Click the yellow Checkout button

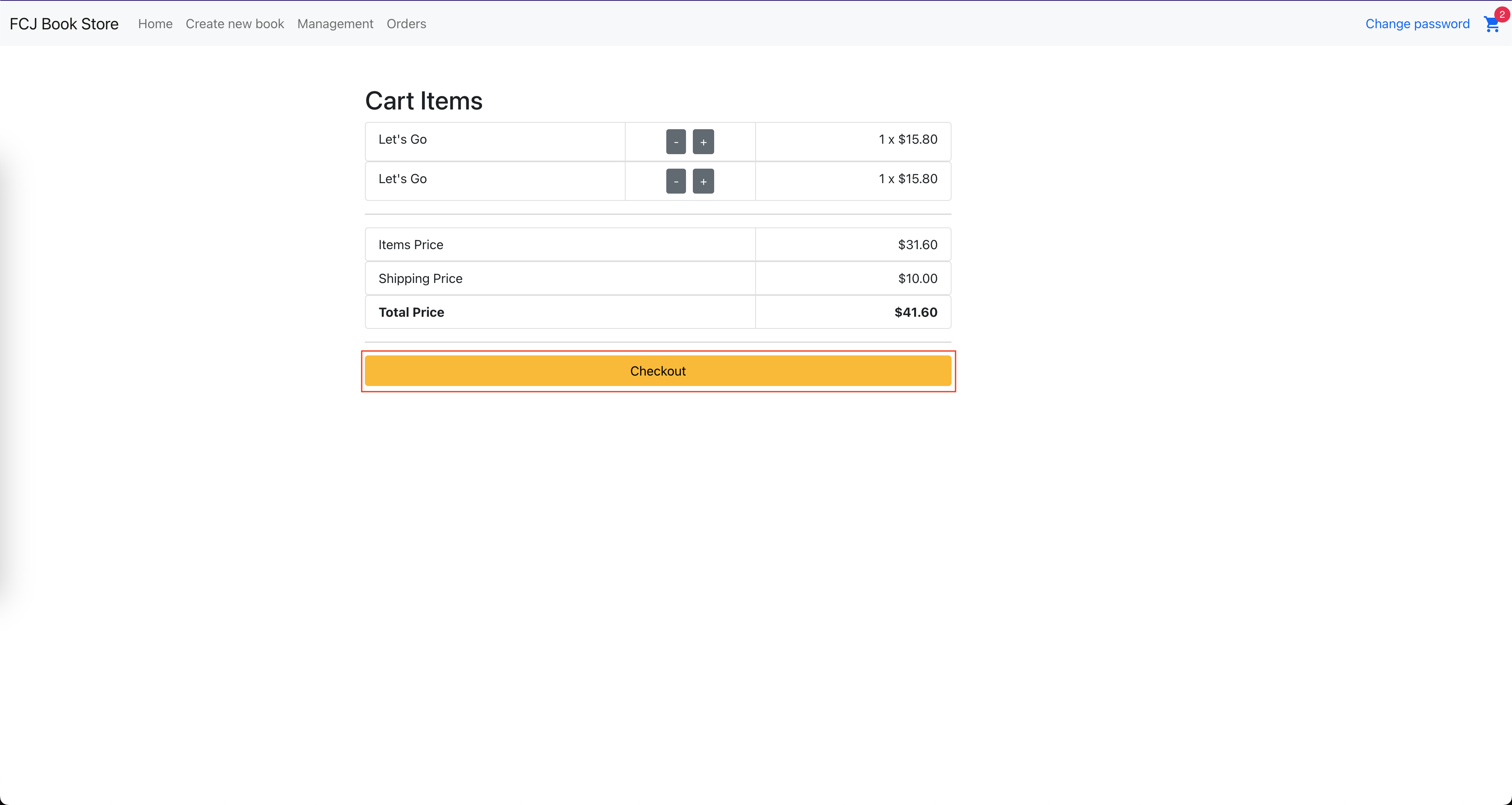click(658, 370)
